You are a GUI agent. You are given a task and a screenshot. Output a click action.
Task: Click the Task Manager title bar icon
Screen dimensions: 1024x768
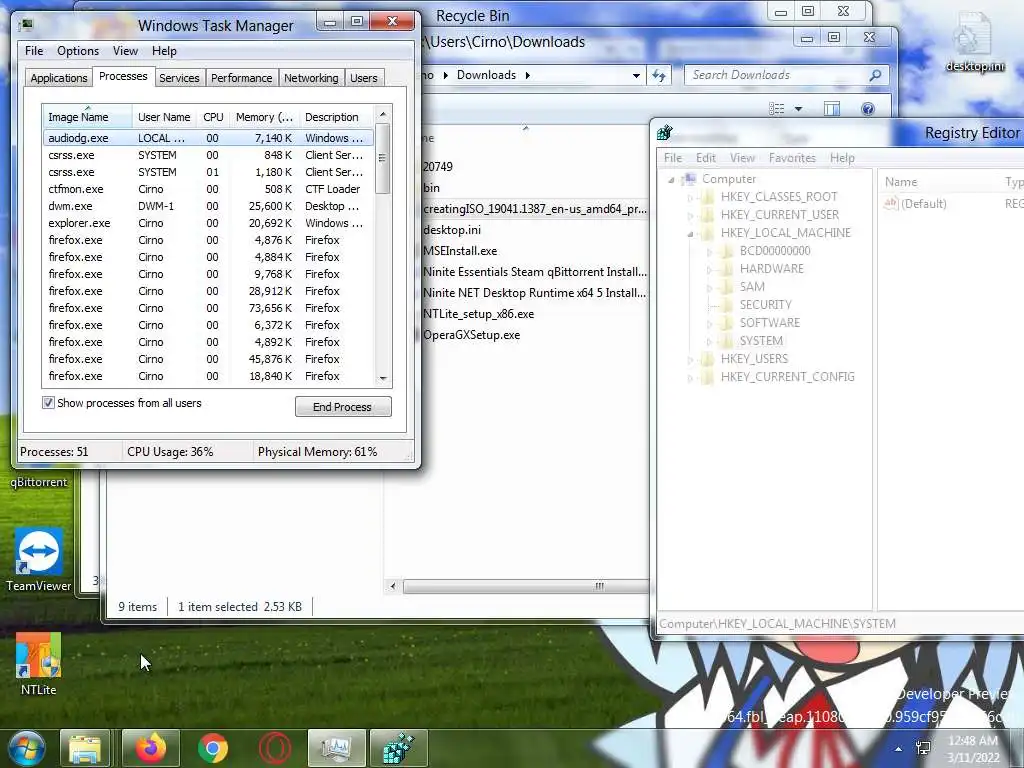pos(26,25)
